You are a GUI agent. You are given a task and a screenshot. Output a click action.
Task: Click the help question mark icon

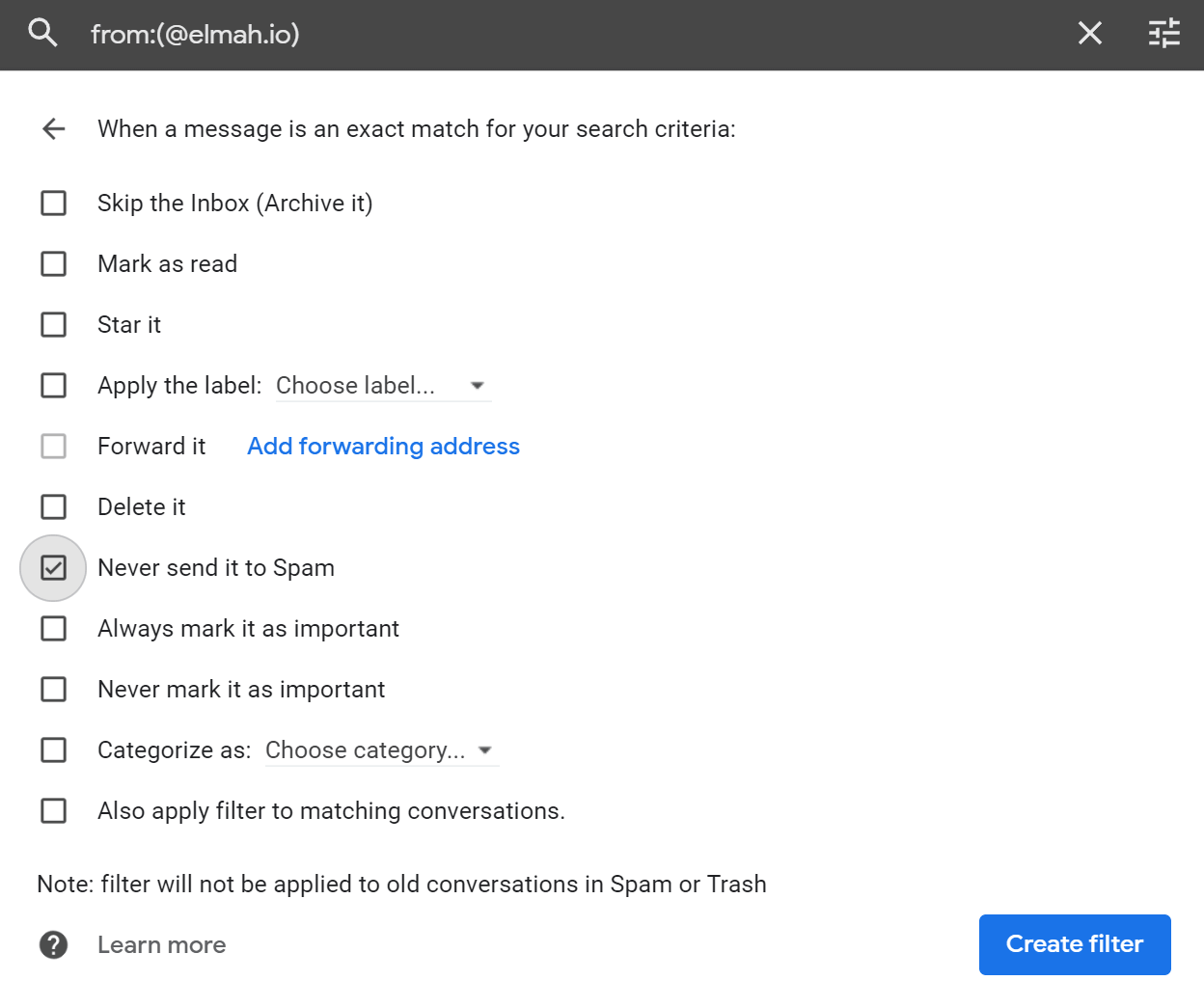tap(54, 944)
